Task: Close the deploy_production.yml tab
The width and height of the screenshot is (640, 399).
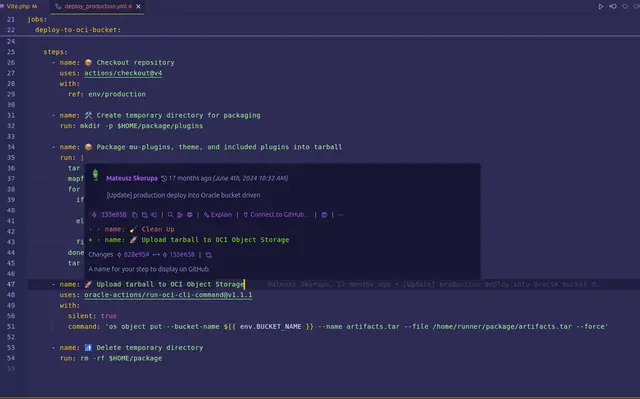Action: [138, 7]
